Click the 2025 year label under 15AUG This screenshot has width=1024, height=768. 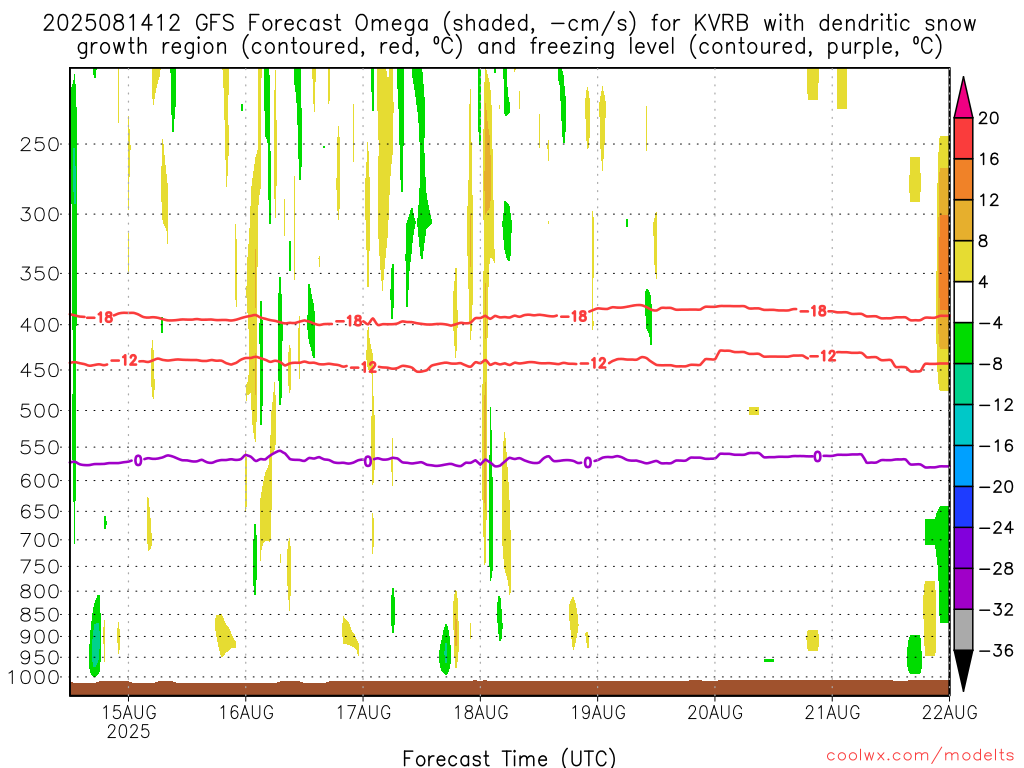pyautogui.click(x=129, y=731)
